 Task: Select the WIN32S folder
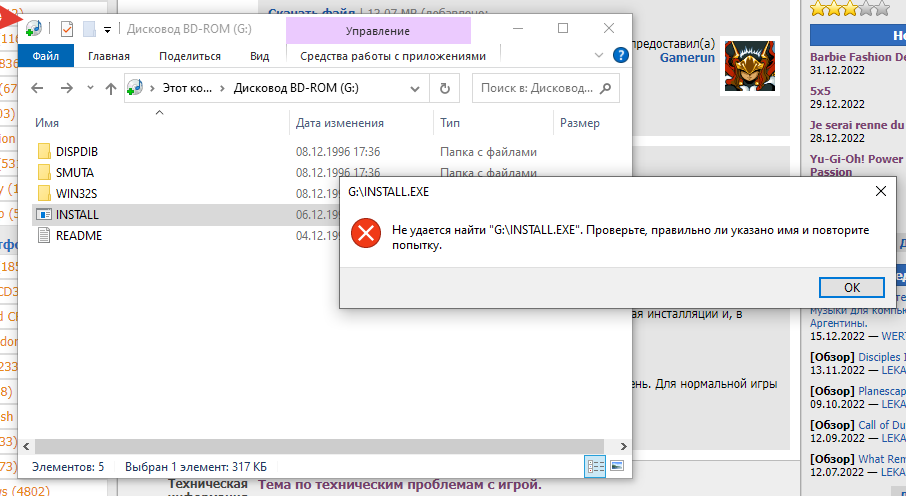coord(76,193)
